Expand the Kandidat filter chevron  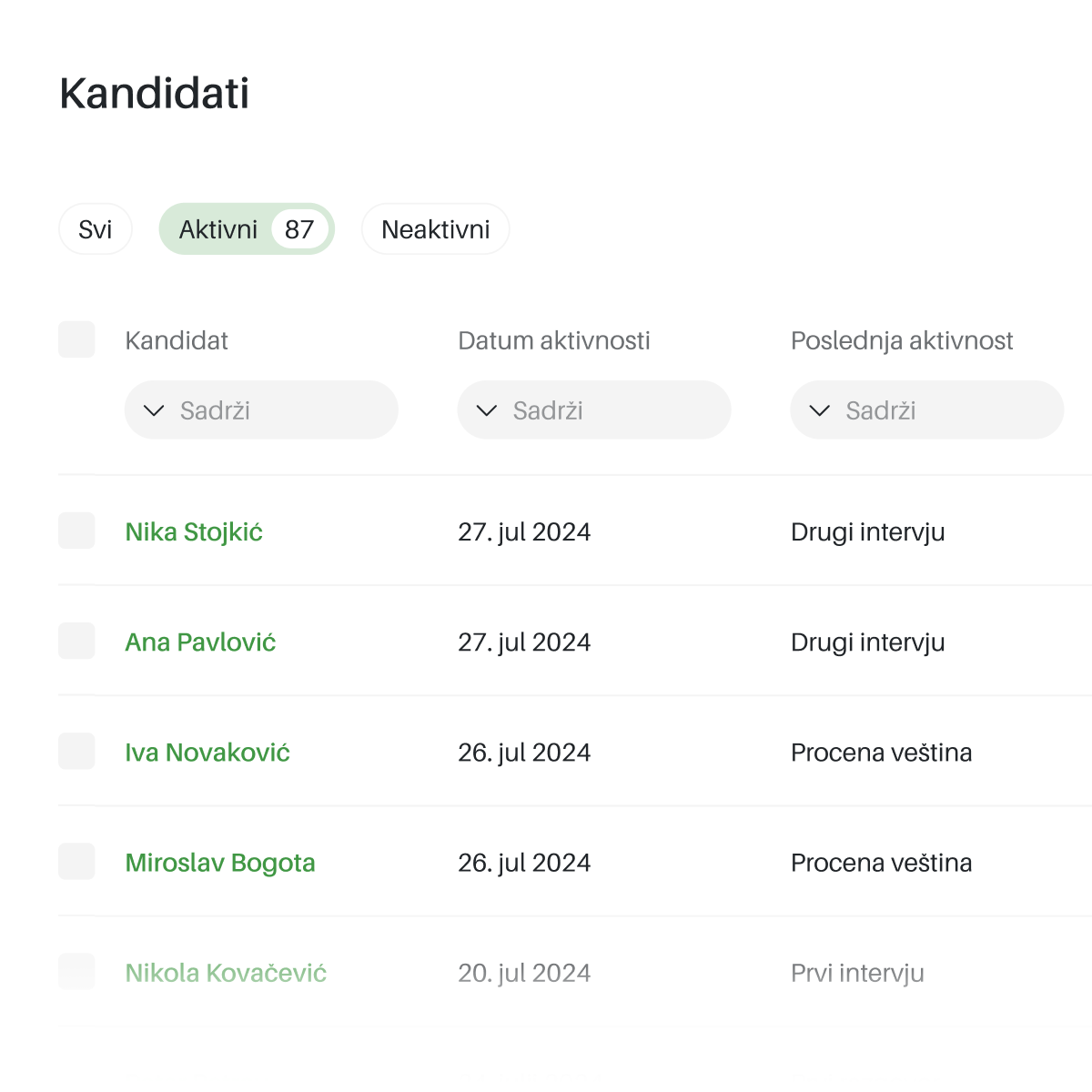154,410
